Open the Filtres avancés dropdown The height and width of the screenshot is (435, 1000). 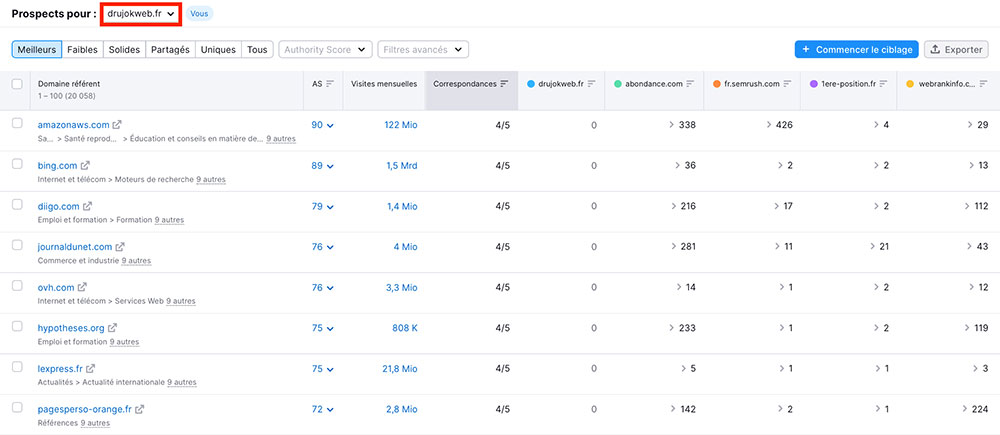tap(423, 50)
